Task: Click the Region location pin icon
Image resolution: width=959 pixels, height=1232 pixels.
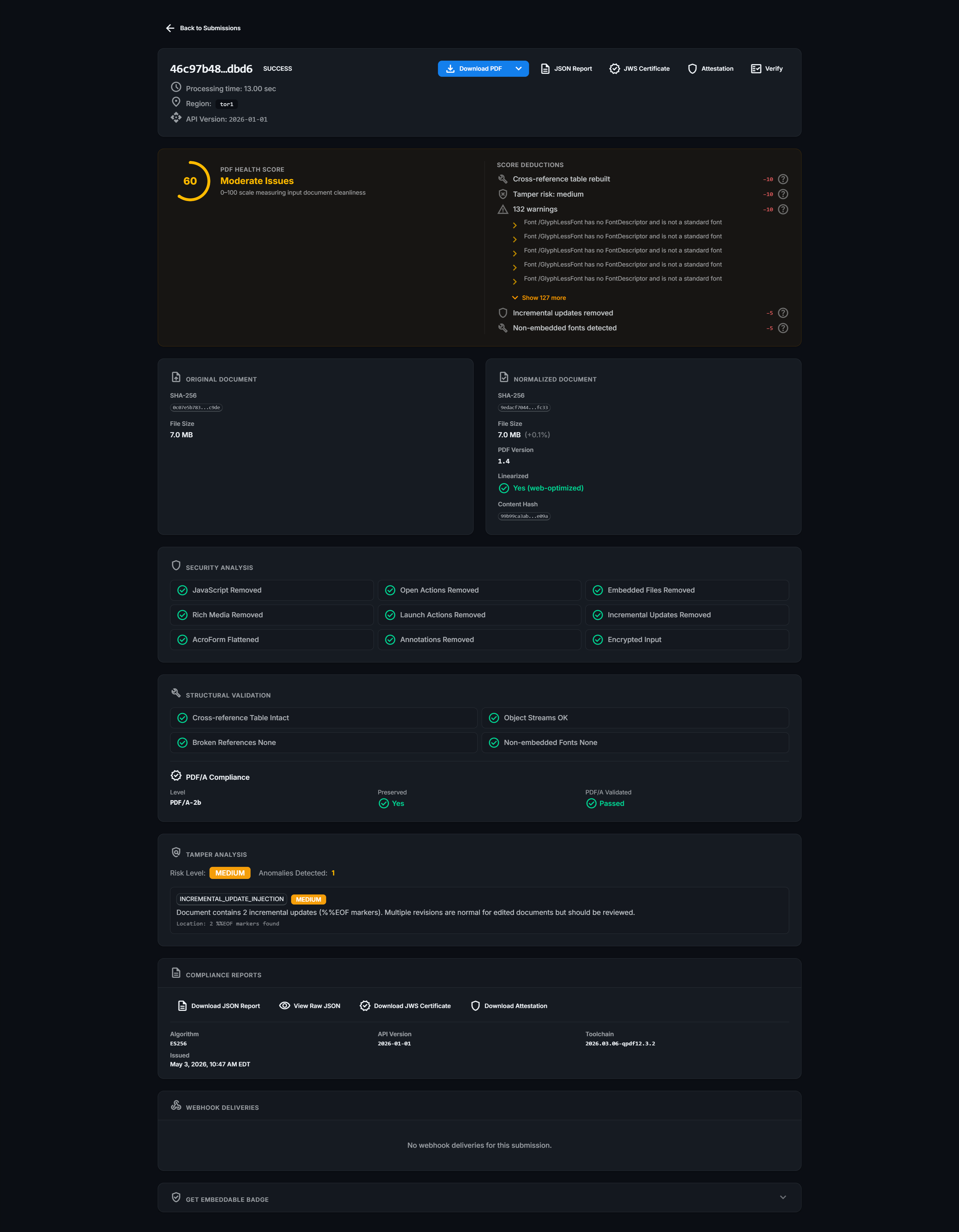Action: 176,102
